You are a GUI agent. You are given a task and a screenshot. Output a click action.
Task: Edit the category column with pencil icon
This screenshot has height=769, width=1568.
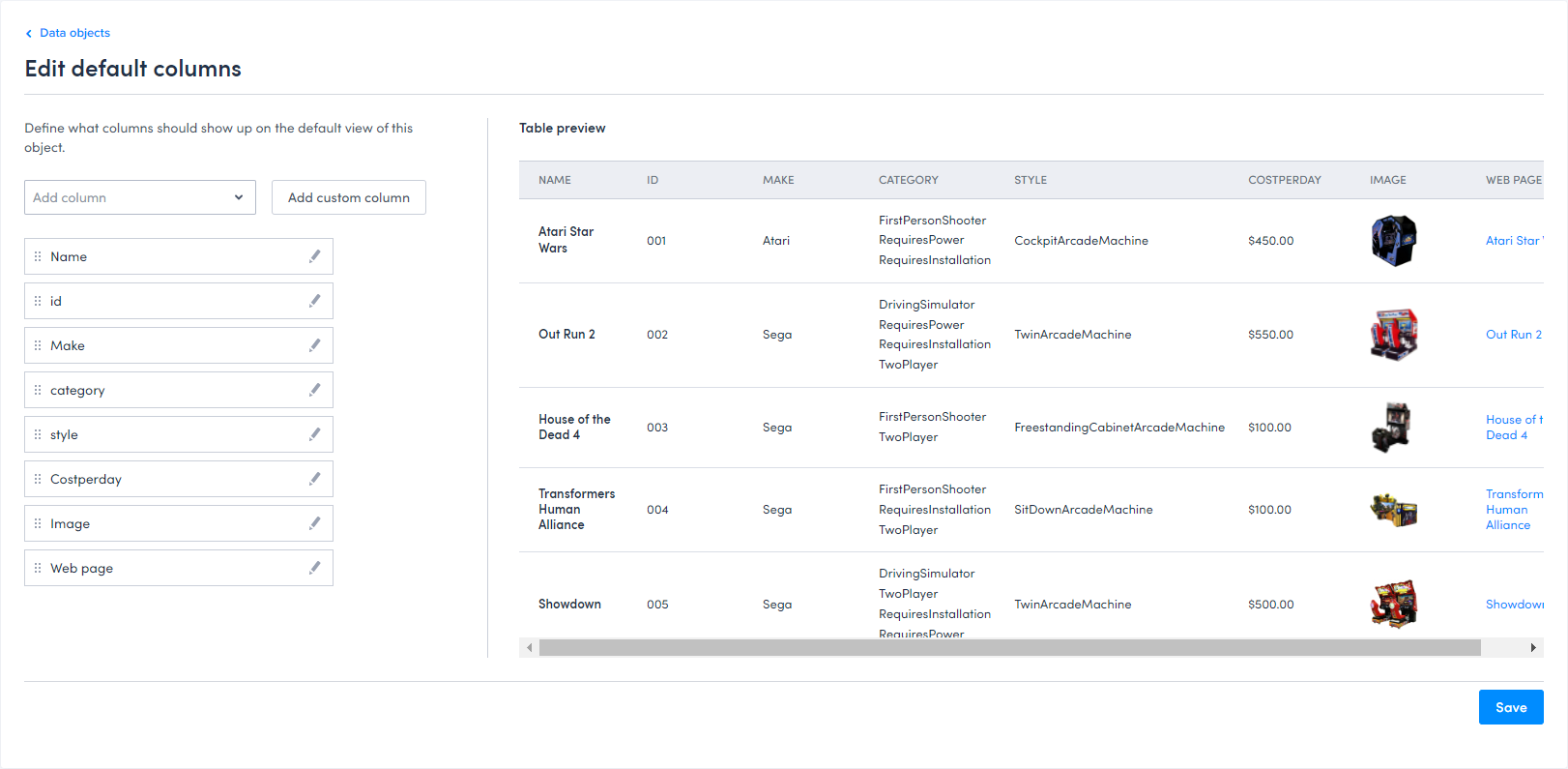(314, 390)
